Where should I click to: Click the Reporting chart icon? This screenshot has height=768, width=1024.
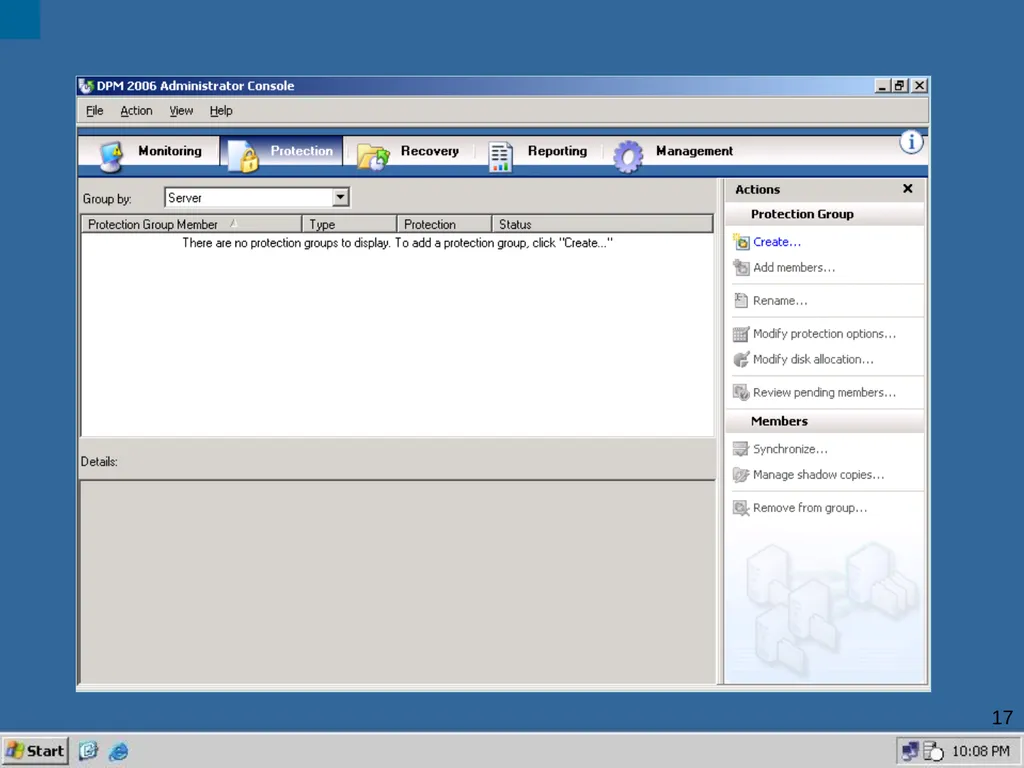pos(500,157)
